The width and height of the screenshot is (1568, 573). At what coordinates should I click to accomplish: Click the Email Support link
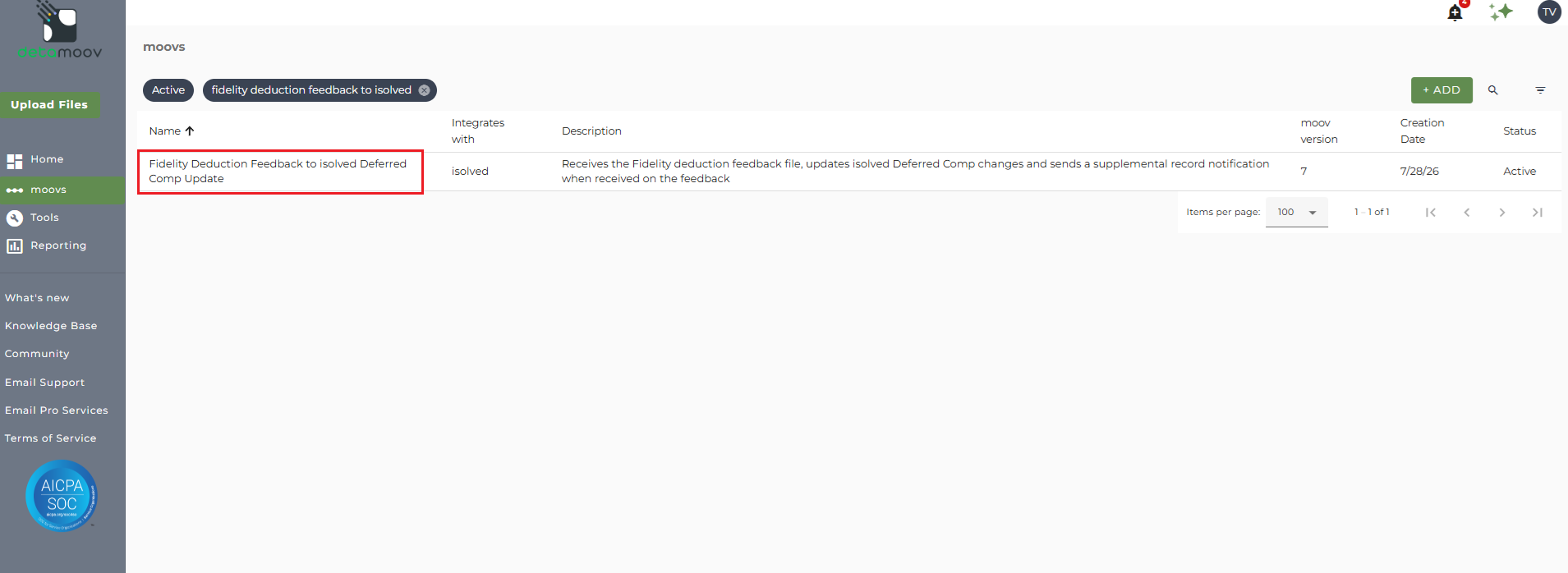(x=44, y=383)
